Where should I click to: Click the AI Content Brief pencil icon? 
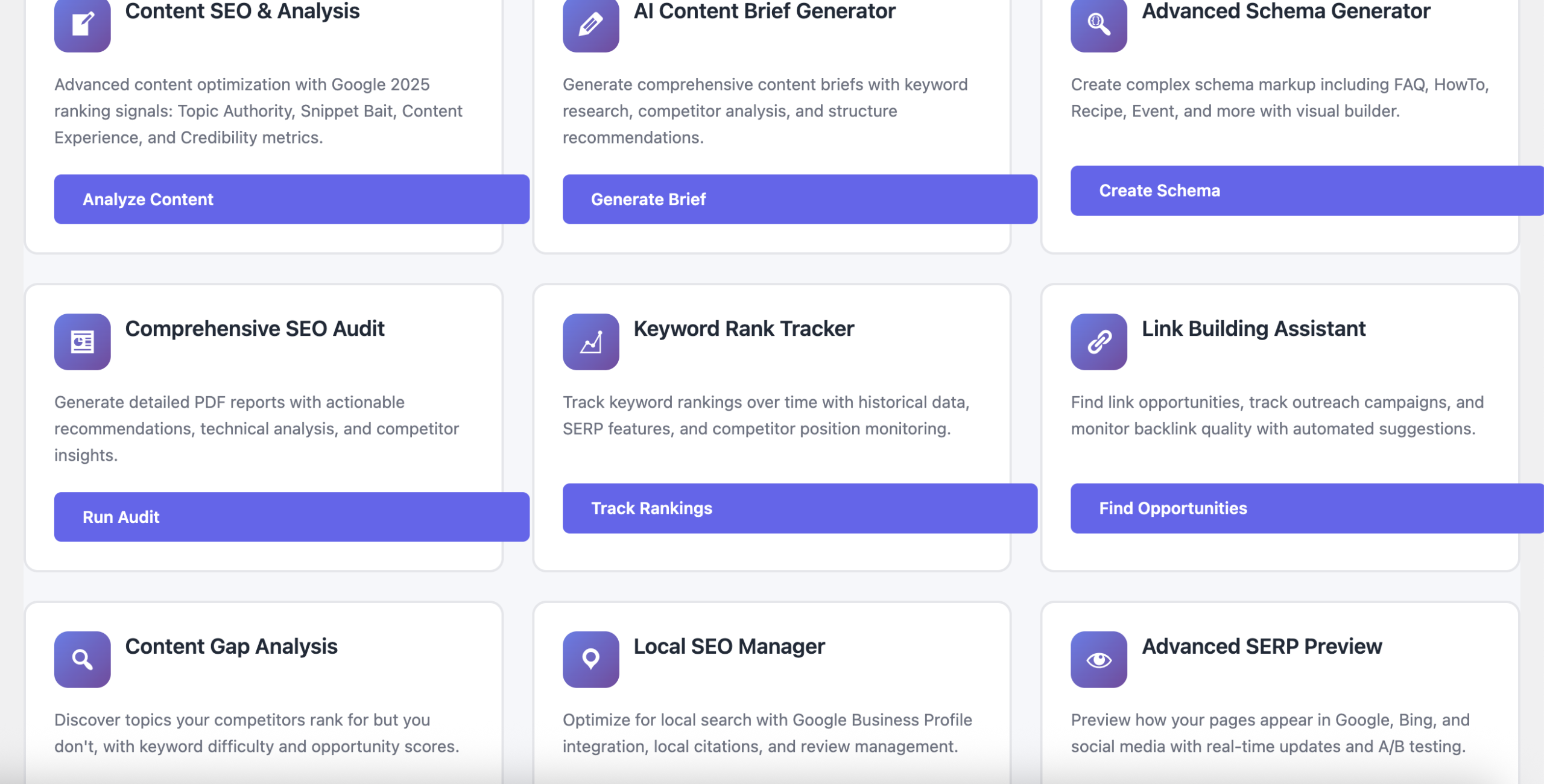coord(590,24)
